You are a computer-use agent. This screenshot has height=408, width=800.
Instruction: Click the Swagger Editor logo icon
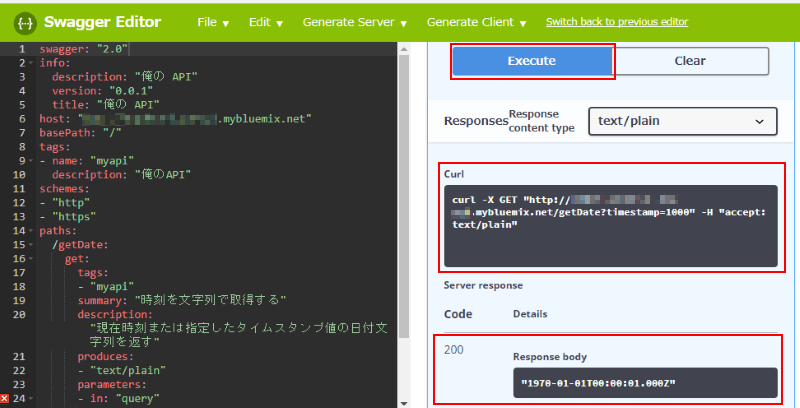pos(25,23)
